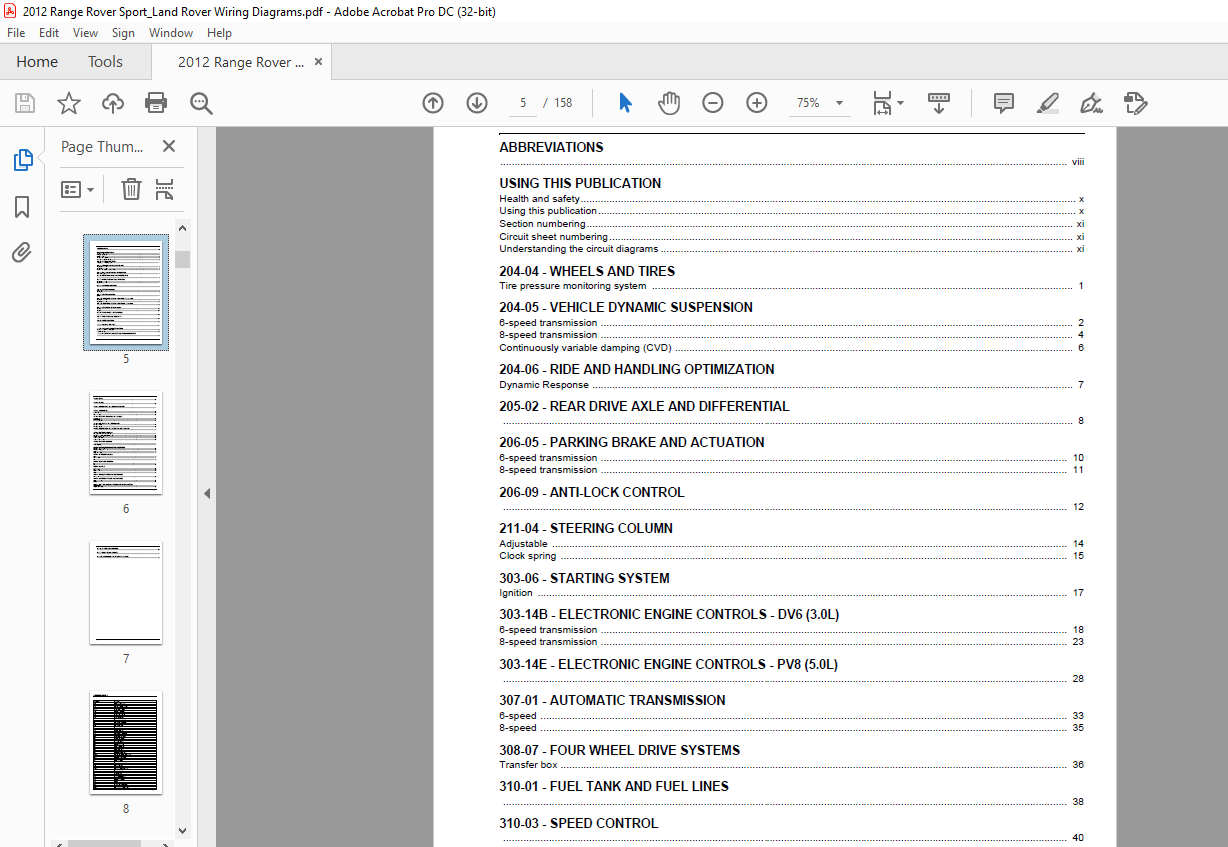Select page 5 thumbnail
1228x847 pixels.
pos(126,292)
